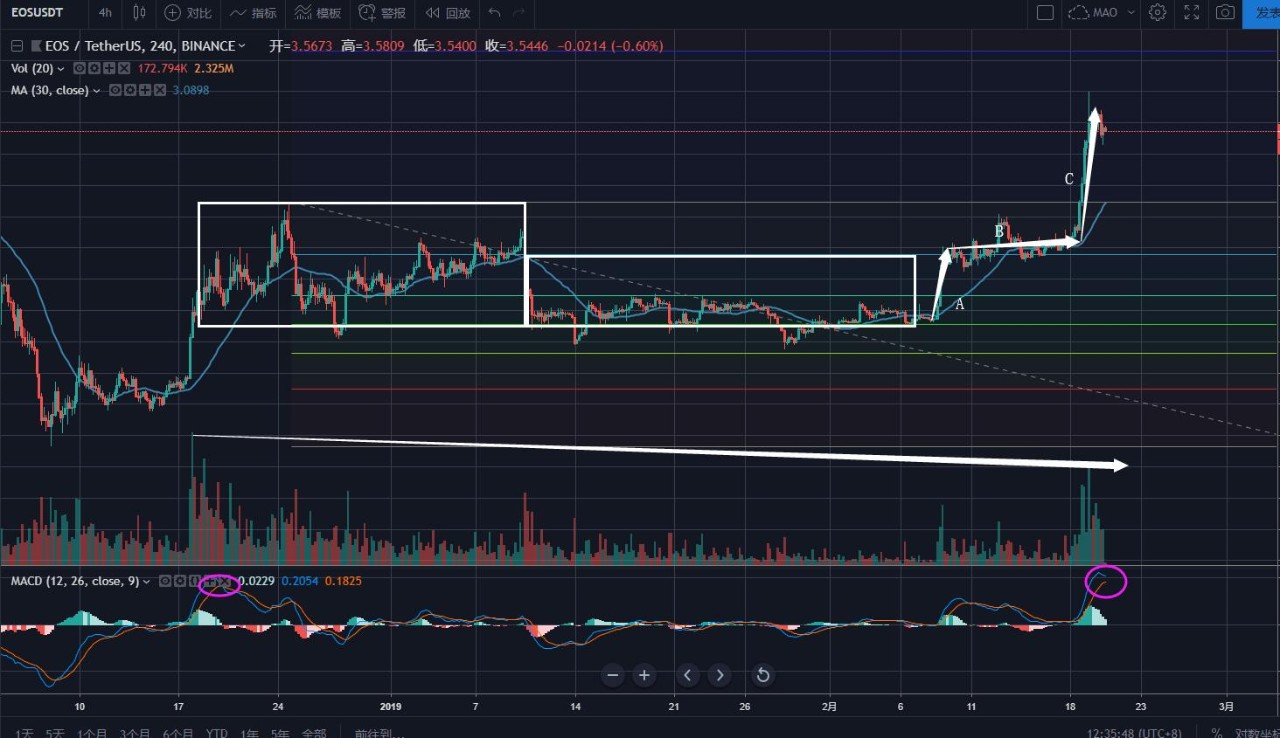Screen dimensions: 1280x738
Task: Open MACD indicator settings gear
Action: pos(180,581)
